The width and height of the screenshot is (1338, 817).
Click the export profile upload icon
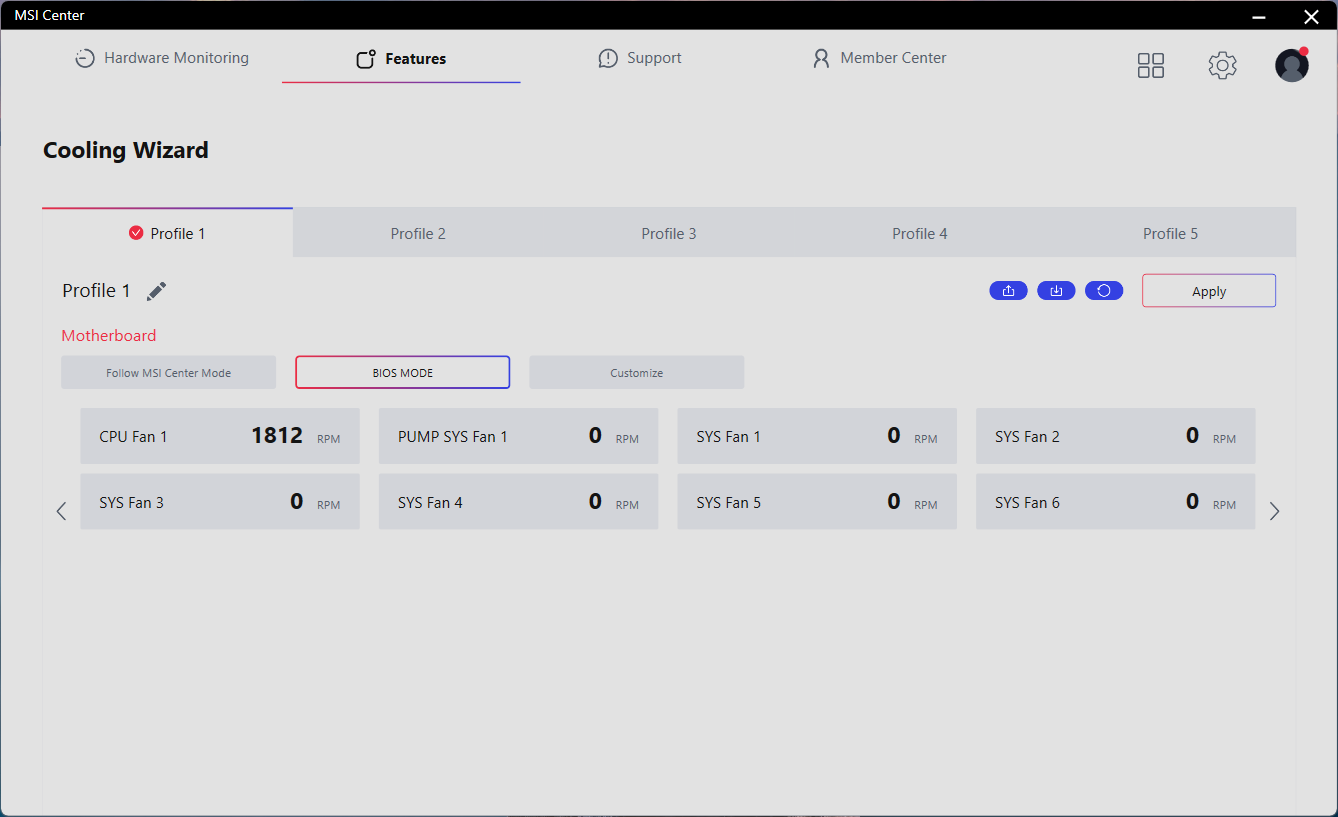1008,291
